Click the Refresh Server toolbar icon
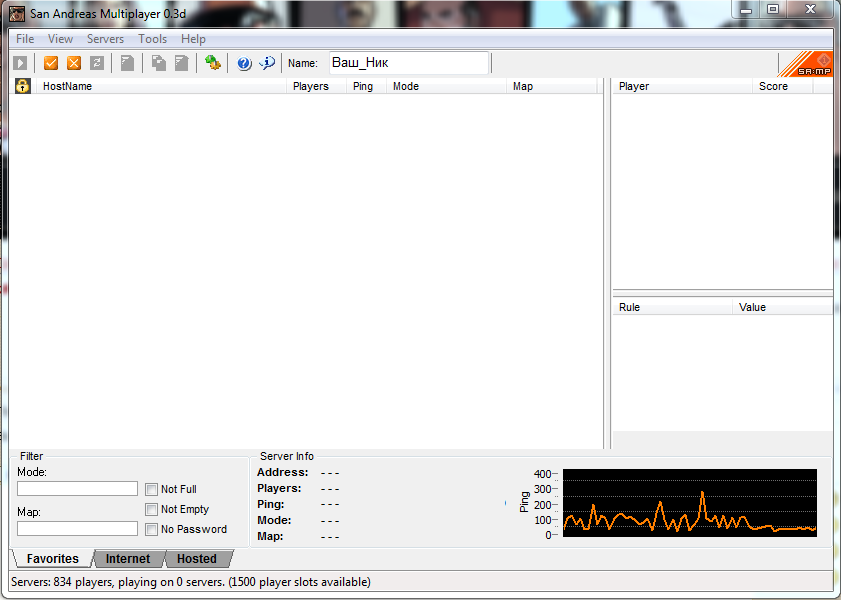The height and width of the screenshot is (600, 841). [97, 63]
